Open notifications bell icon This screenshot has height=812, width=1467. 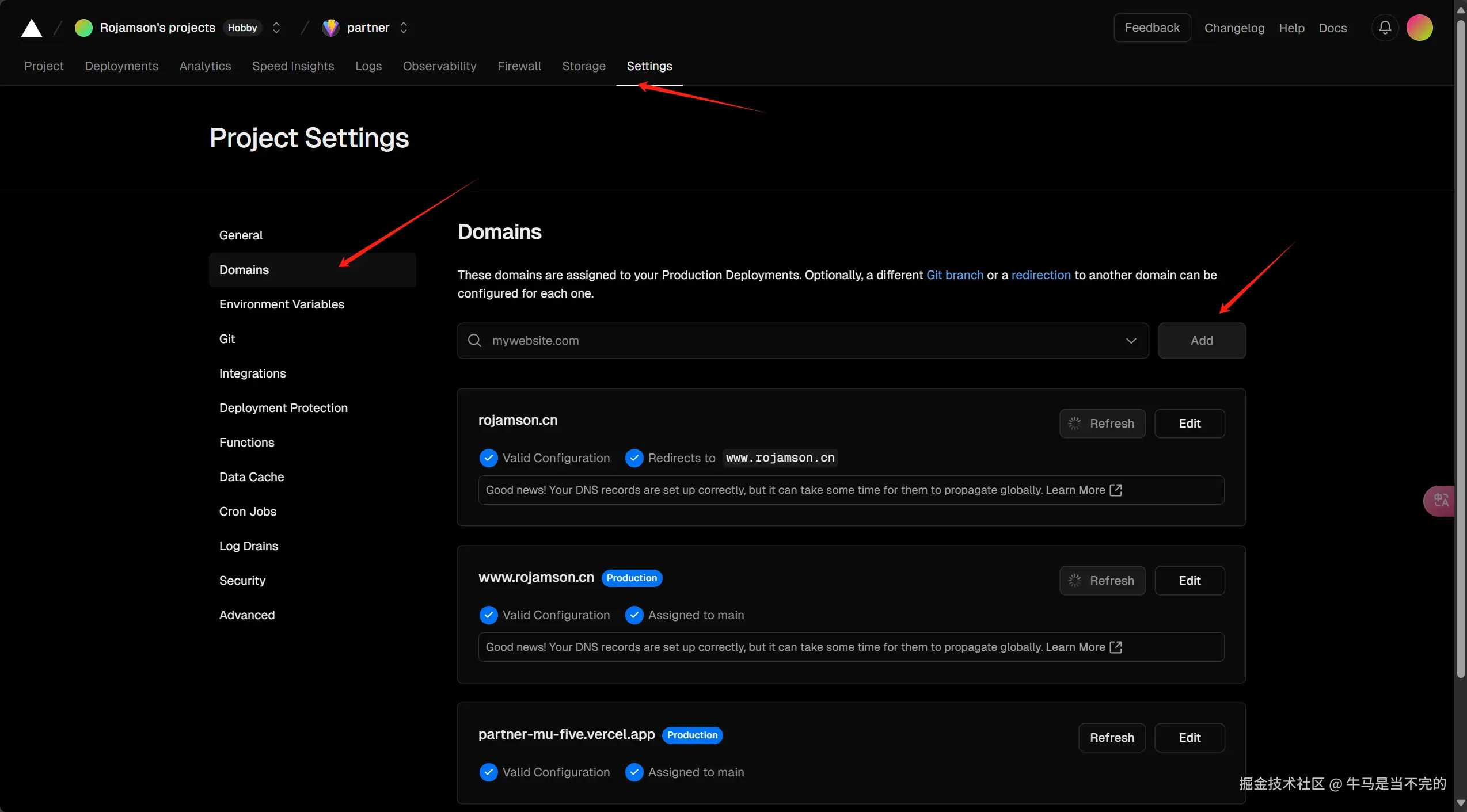[x=1385, y=28]
